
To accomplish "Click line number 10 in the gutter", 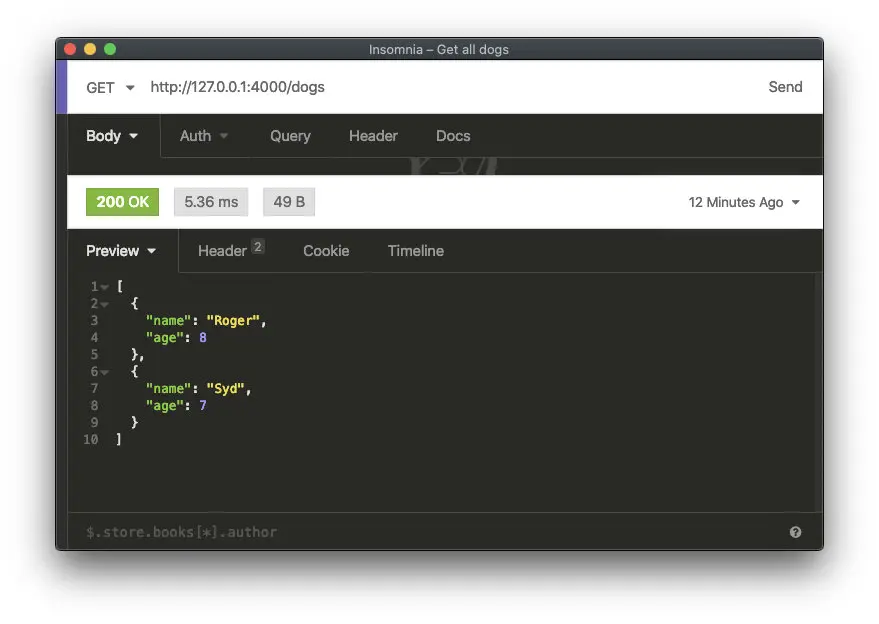I will 91,440.
